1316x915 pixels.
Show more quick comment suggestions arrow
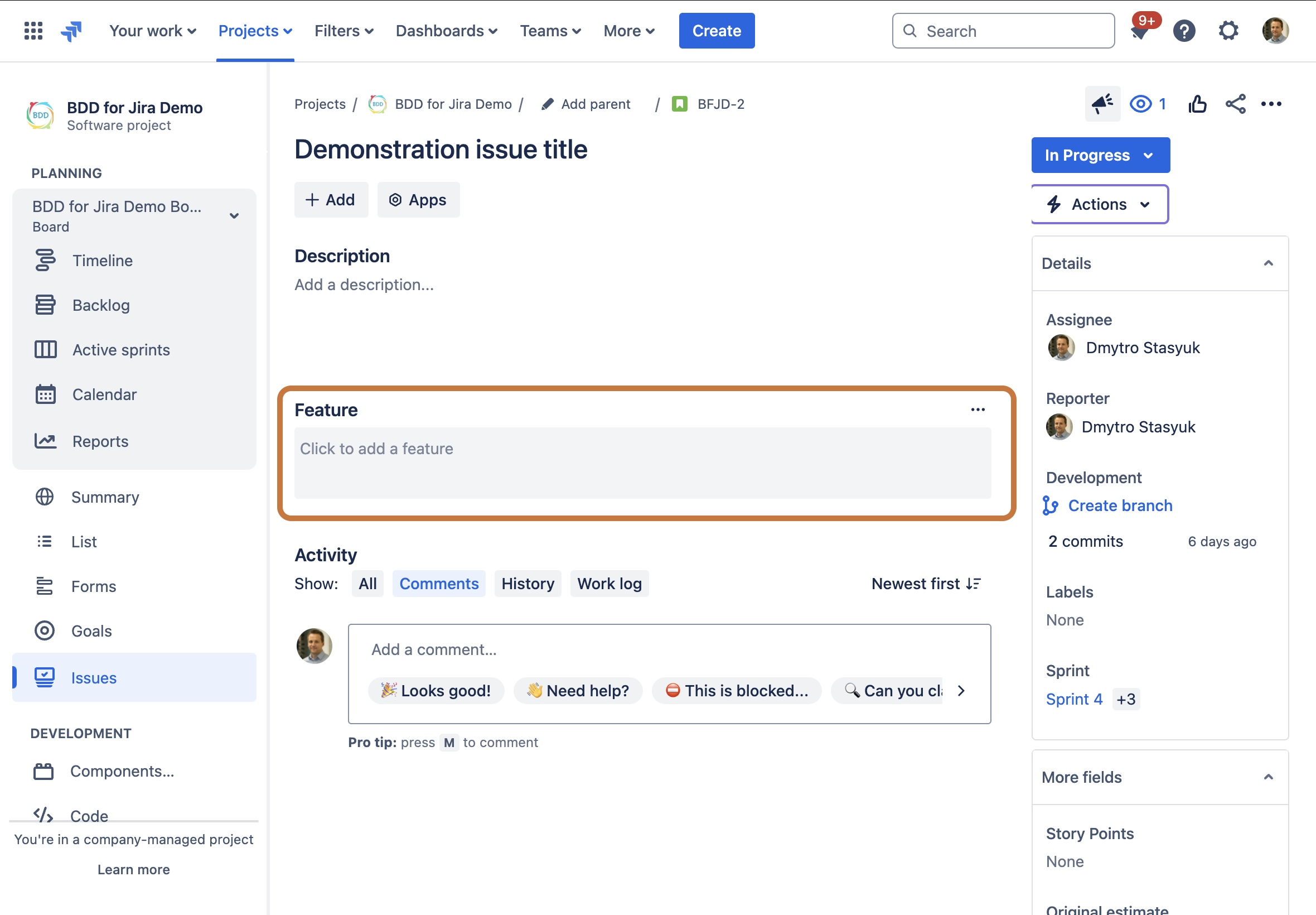pos(961,690)
